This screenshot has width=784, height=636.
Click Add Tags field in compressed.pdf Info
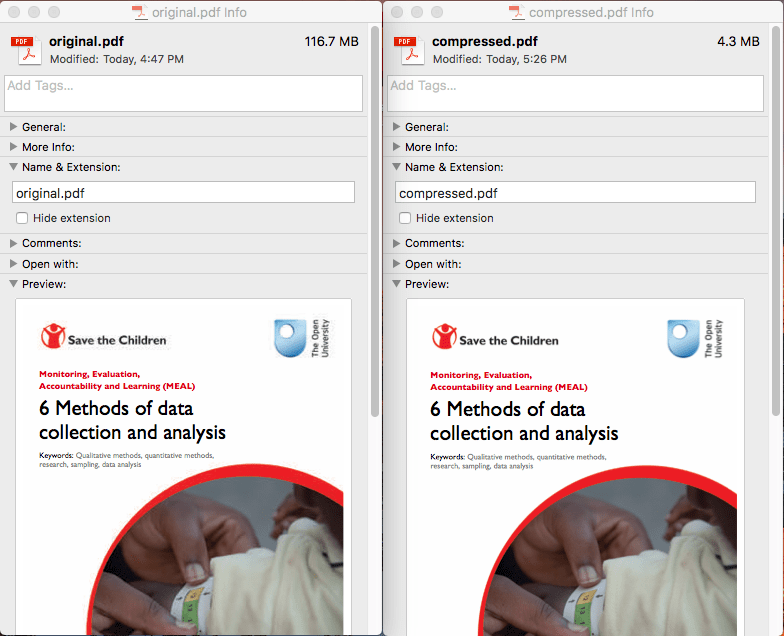[576, 94]
